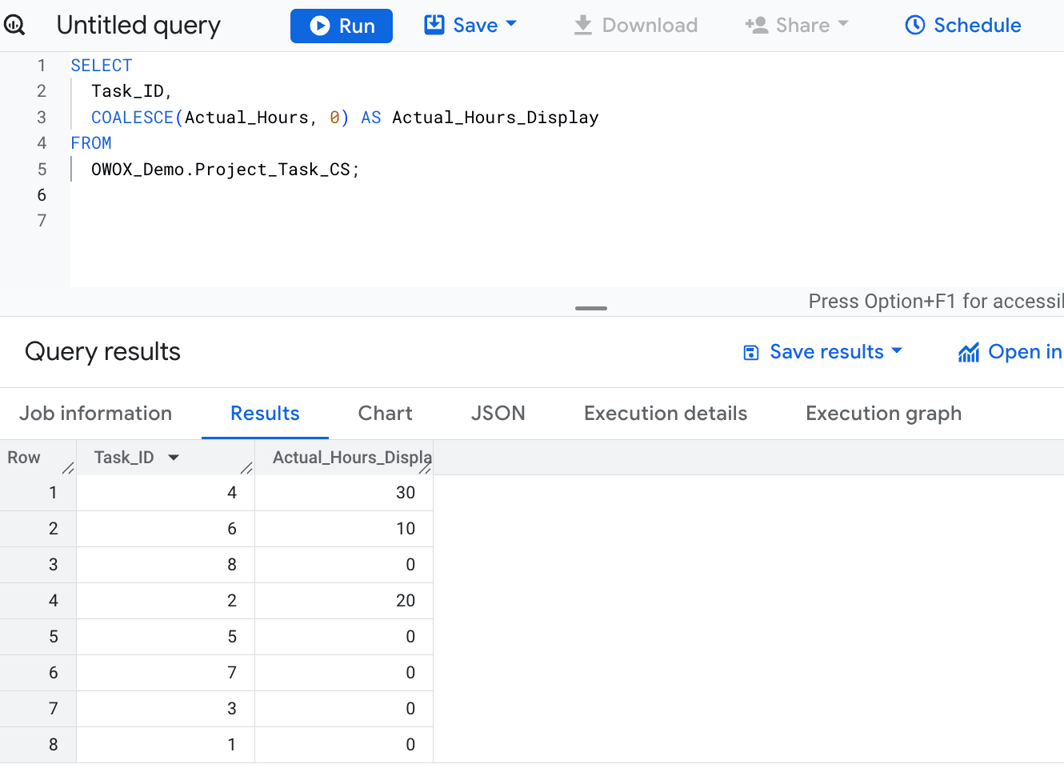1064x768 pixels.
Task: Click the Download arrow icon
Action: tap(583, 25)
